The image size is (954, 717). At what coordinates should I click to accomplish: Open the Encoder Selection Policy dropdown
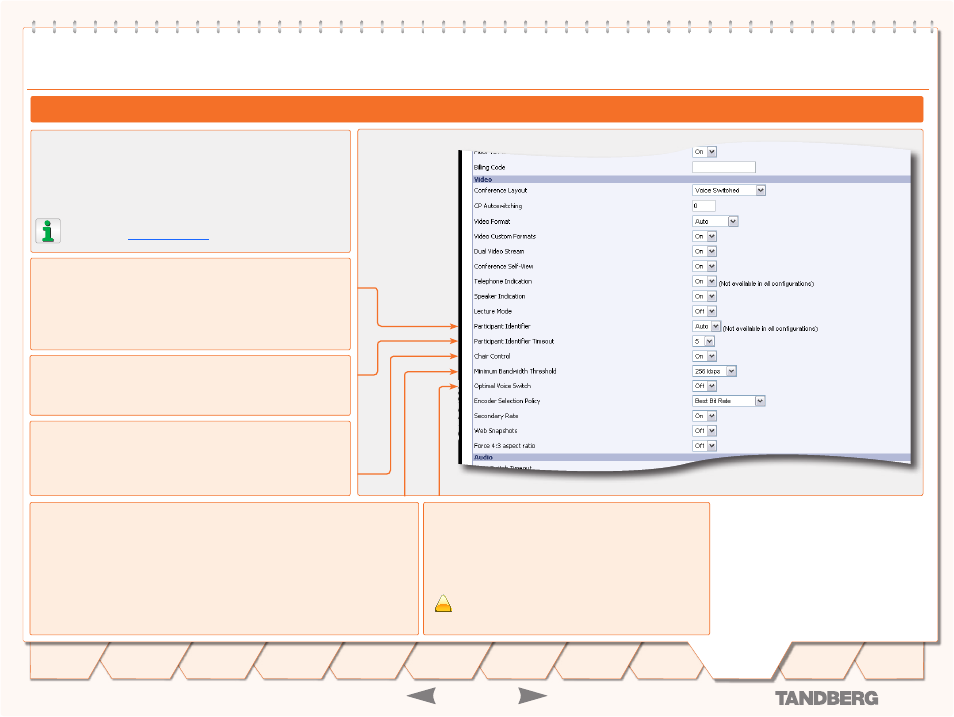pyautogui.click(x=729, y=401)
